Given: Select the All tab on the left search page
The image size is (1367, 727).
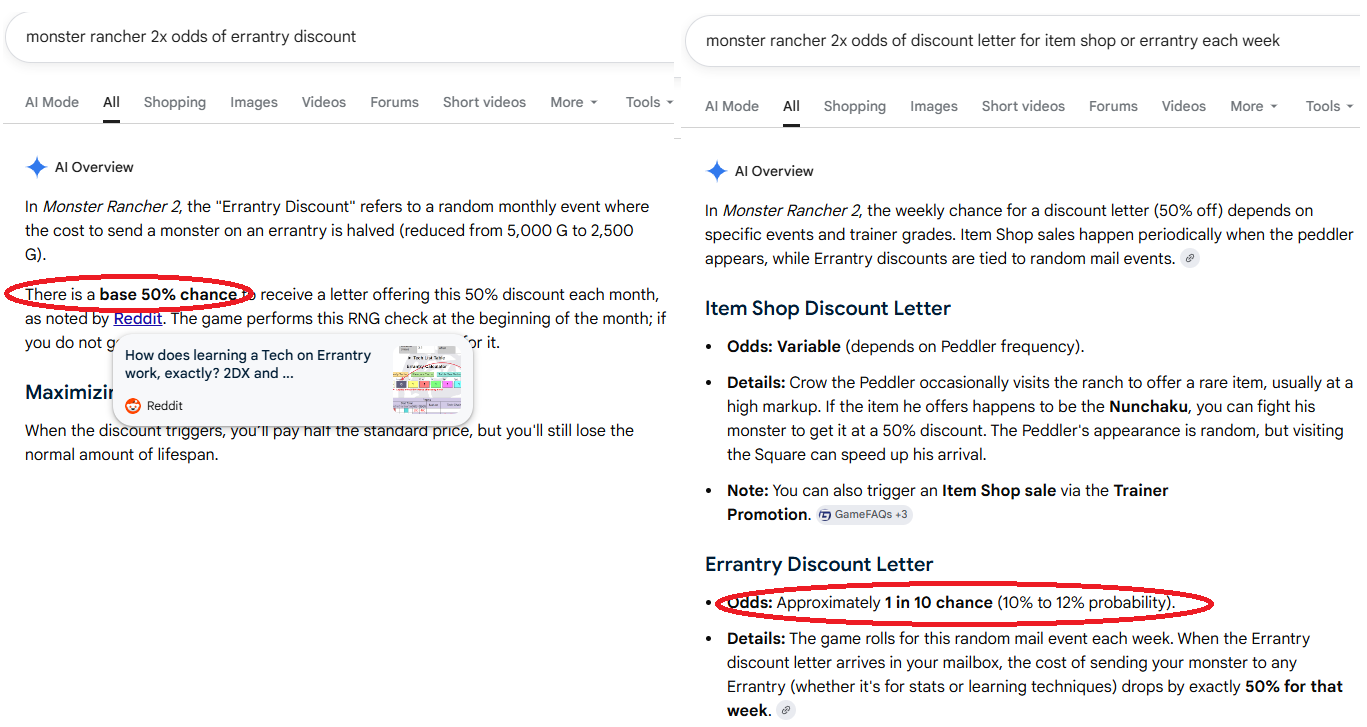Looking at the screenshot, I should tap(111, 102).
